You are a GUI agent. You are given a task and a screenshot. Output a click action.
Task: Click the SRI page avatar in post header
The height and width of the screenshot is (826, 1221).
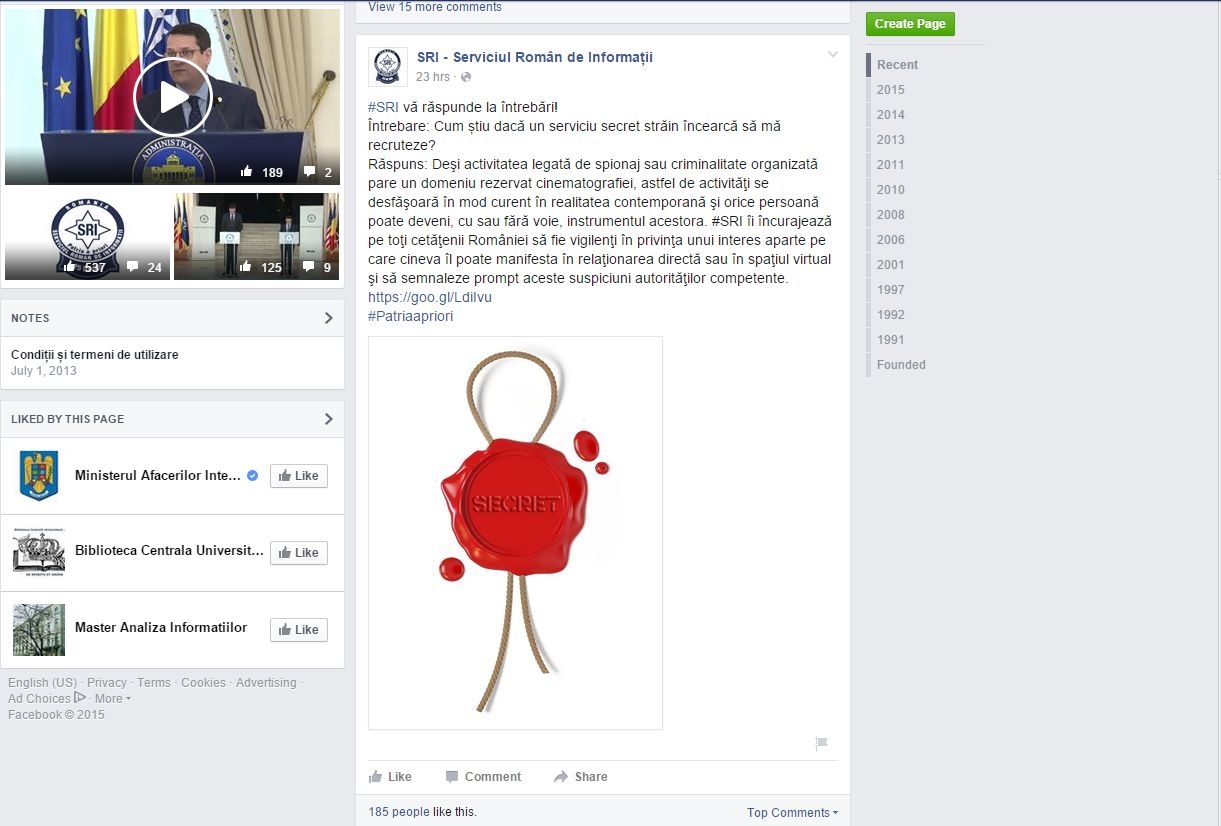(x=387, y=66)
